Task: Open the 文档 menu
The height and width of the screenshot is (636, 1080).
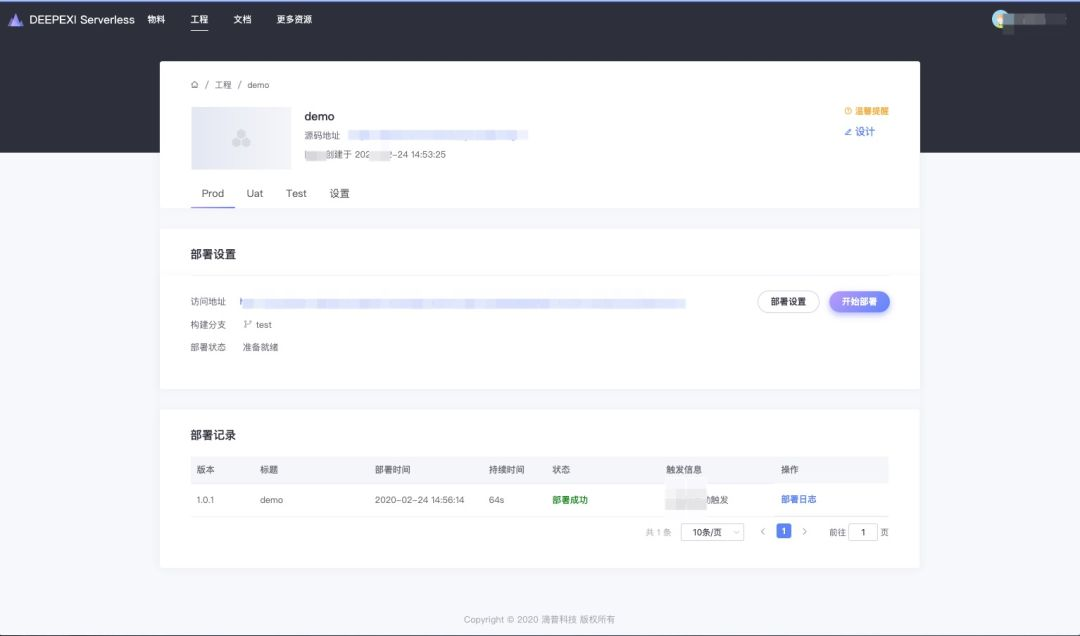Action: [242, 19]
